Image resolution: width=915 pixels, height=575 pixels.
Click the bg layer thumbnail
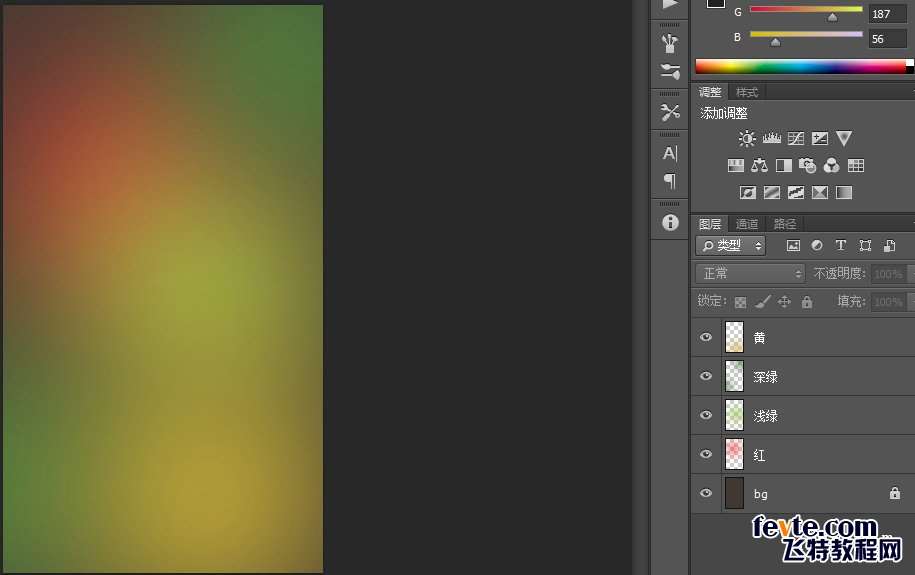pyautogui.click(x=734, y=493)
